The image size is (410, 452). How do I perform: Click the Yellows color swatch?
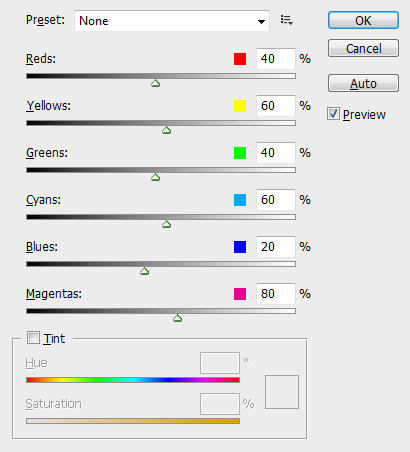coord(240,106)
